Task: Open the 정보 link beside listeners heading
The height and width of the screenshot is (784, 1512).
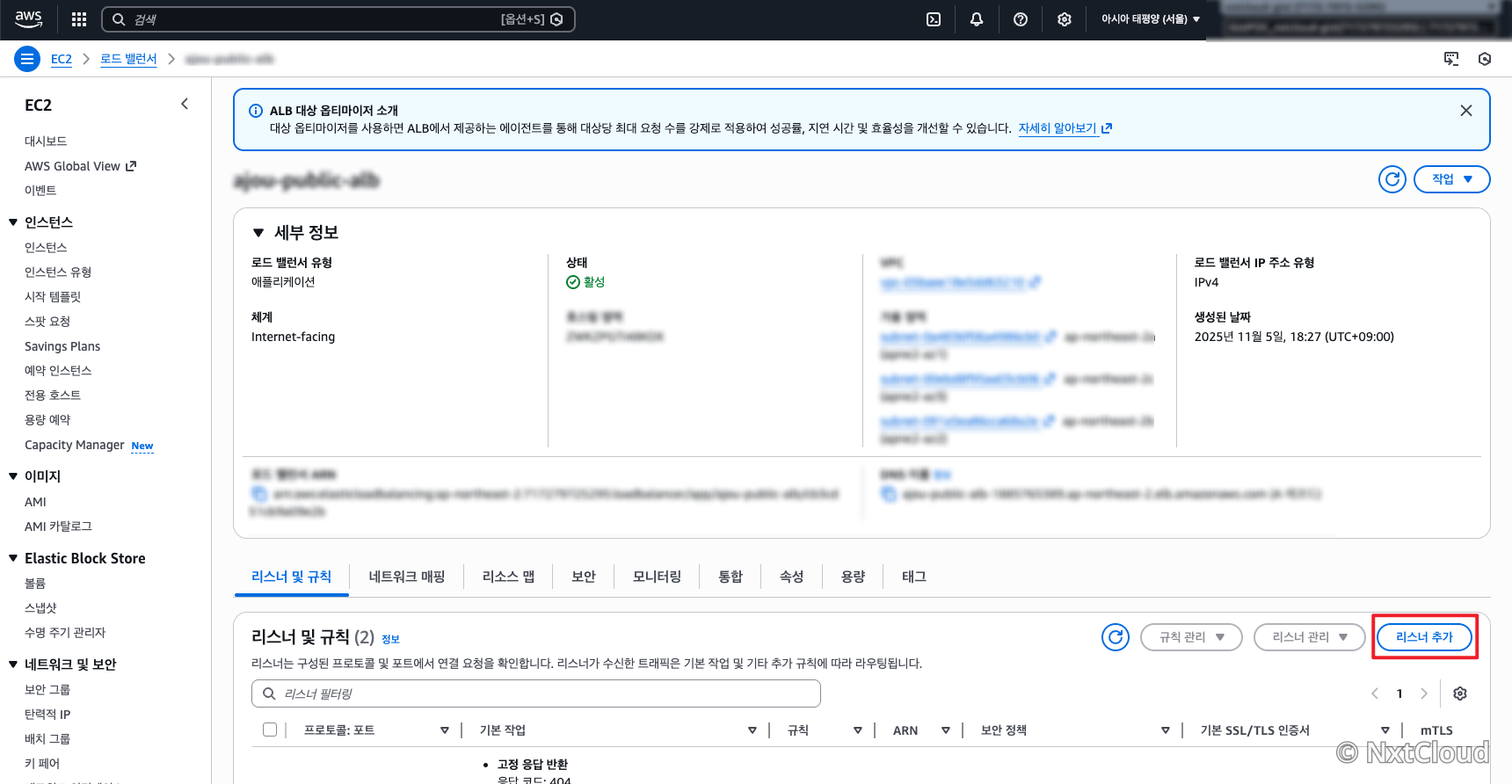Action: click(x=390, y=639)
